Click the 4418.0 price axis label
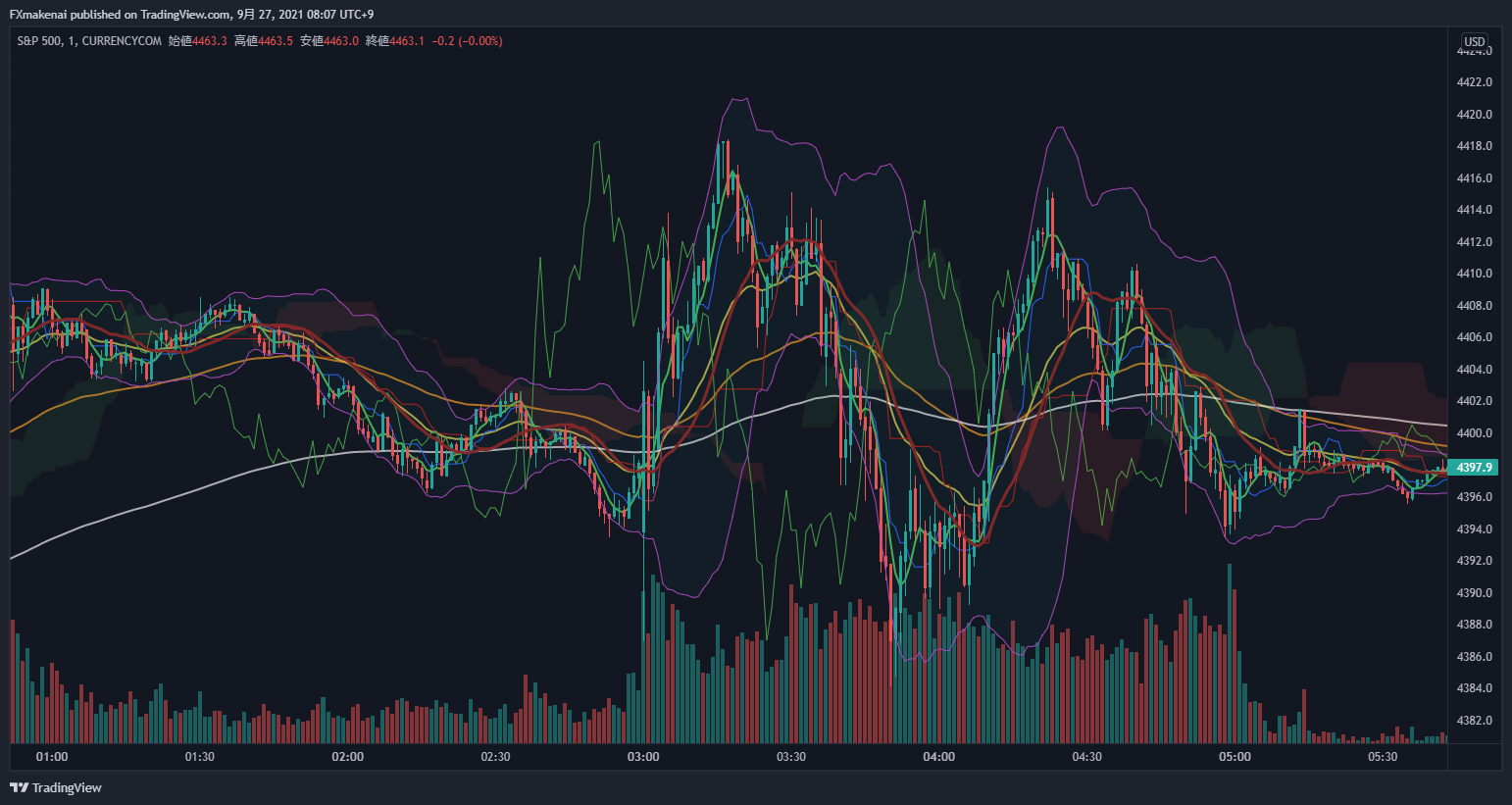Screen dimensions: 1512x805 tap(1474, 146)
